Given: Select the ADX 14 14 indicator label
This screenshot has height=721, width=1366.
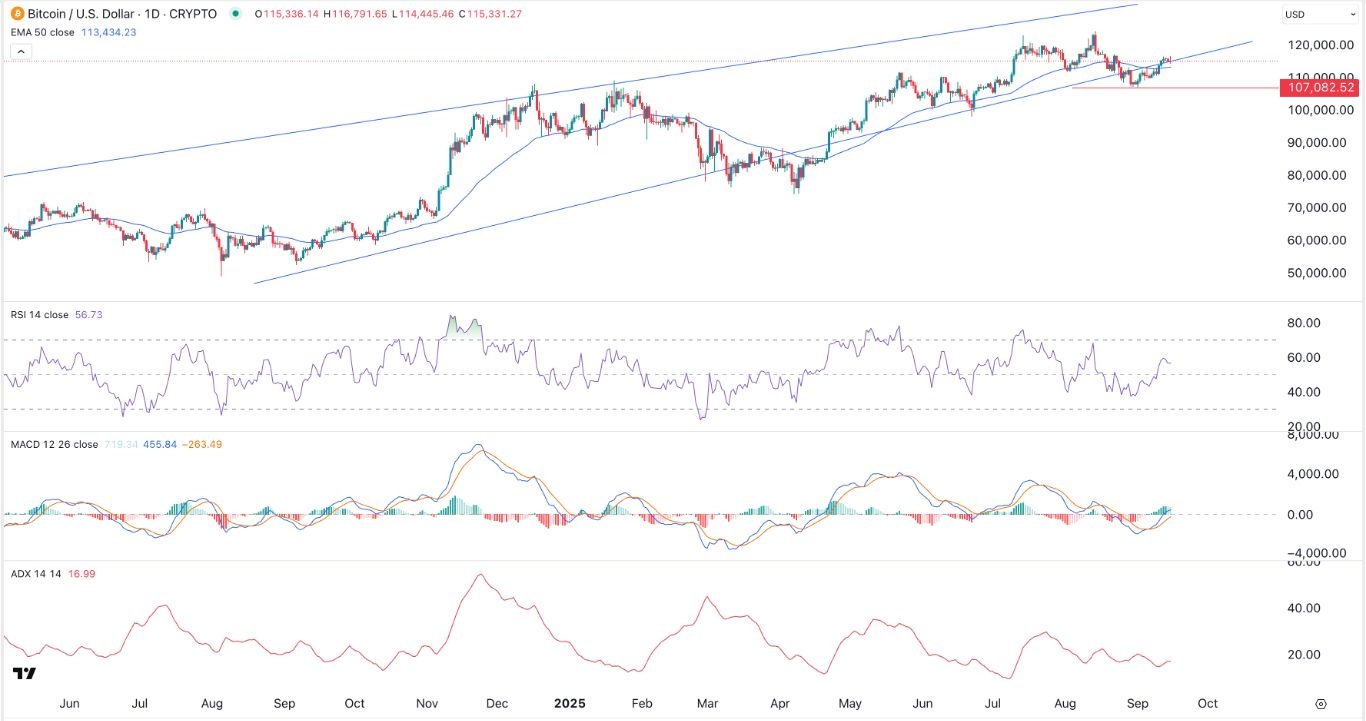Looking at the screenshot, I should point(36,574).
